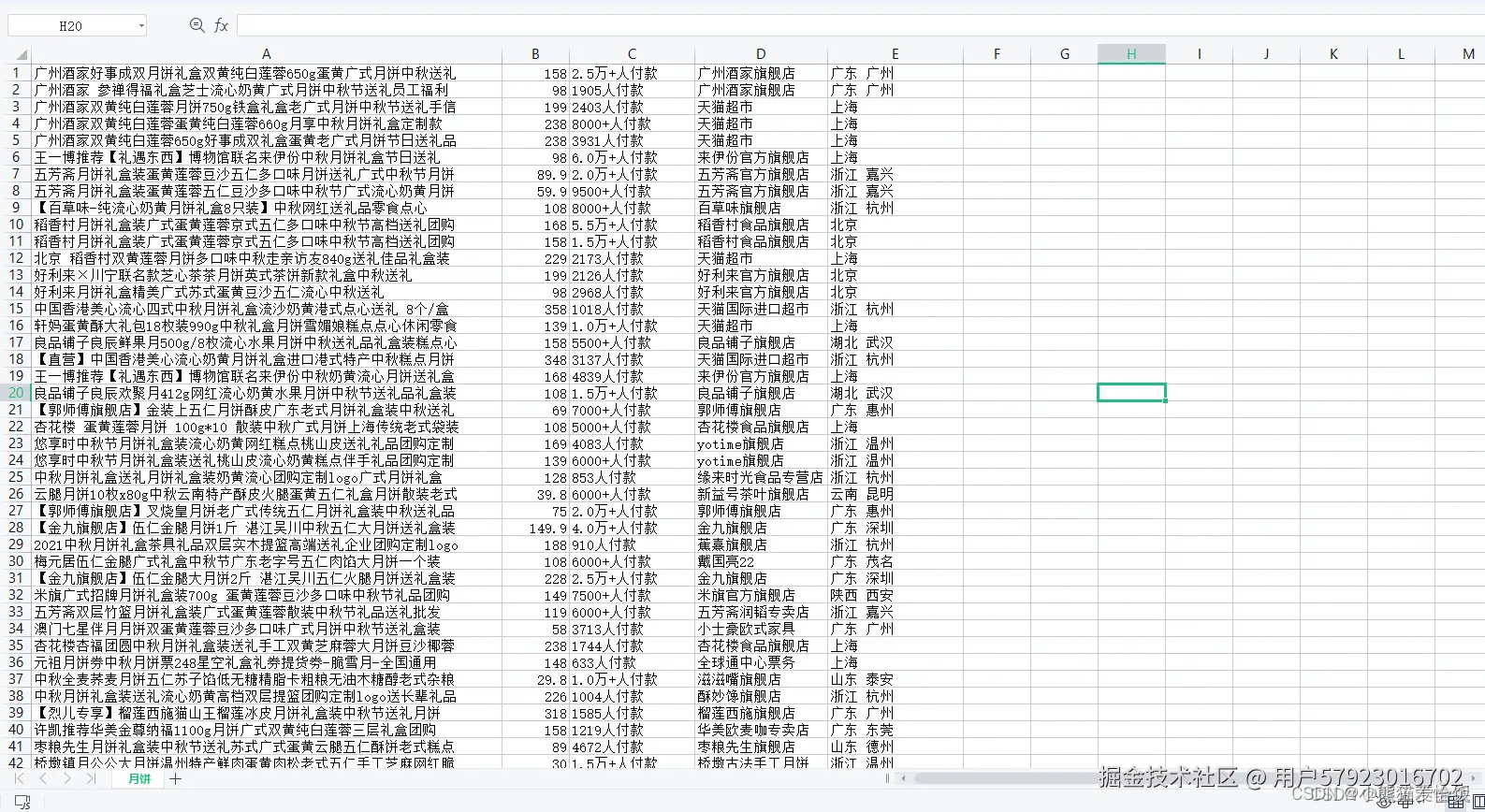Select column B header
This screenshot has width=1485, height=812.
(x=535, y=54)
